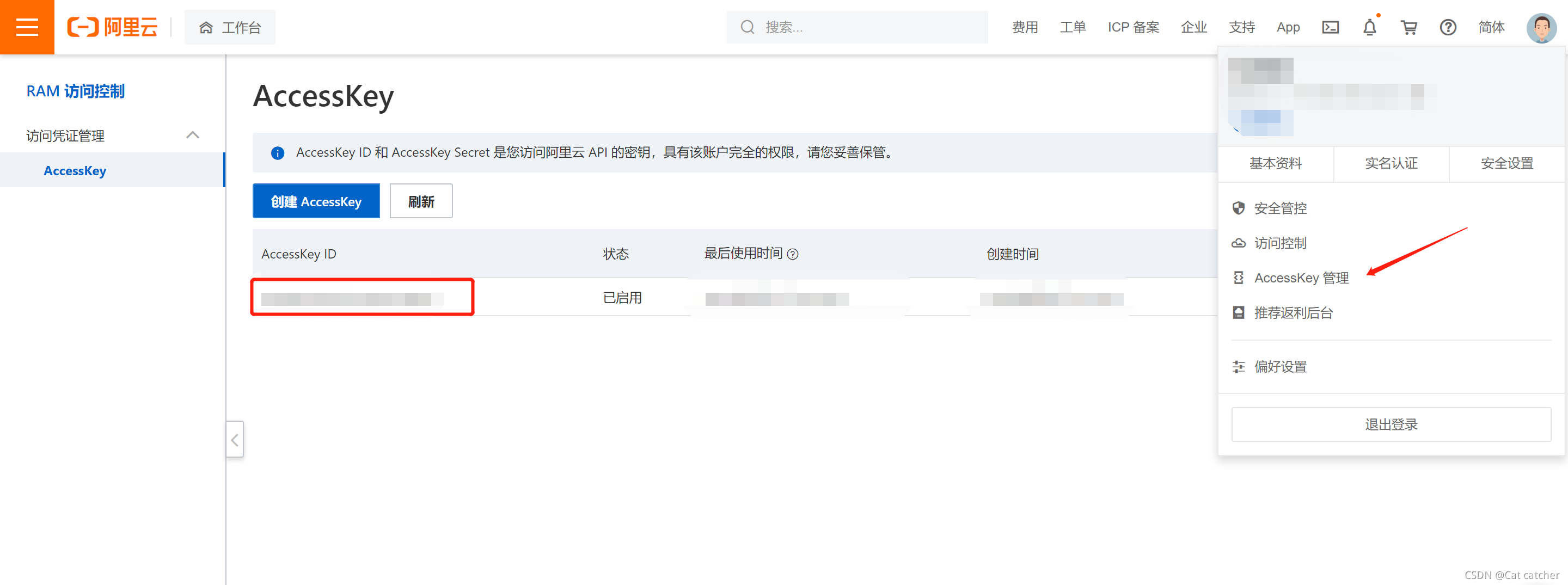Click the 退出登录 logout button
Image resolution: width=1568 pixels, height=585 pixels.
1392,424
